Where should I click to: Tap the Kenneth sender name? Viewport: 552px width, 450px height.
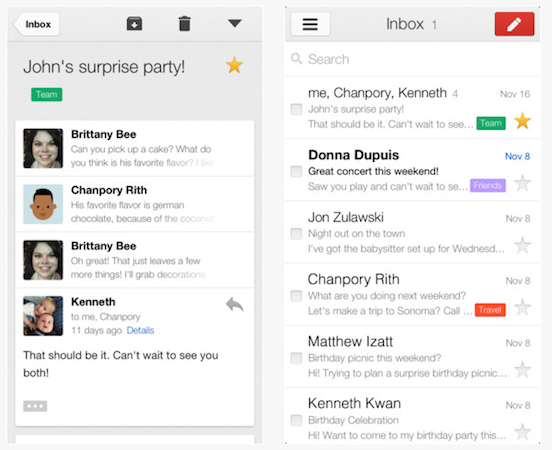tap(93, 302)
